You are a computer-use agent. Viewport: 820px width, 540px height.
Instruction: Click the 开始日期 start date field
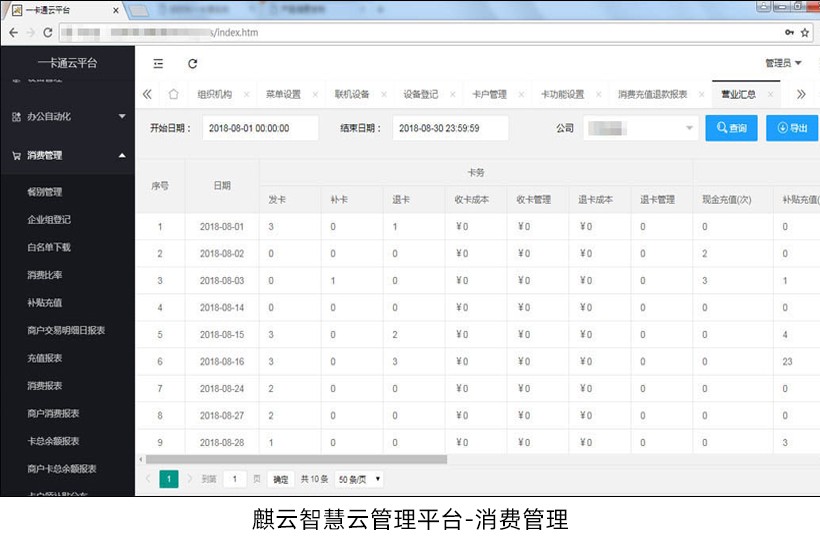pyautogui.click(x=260, y=128)
